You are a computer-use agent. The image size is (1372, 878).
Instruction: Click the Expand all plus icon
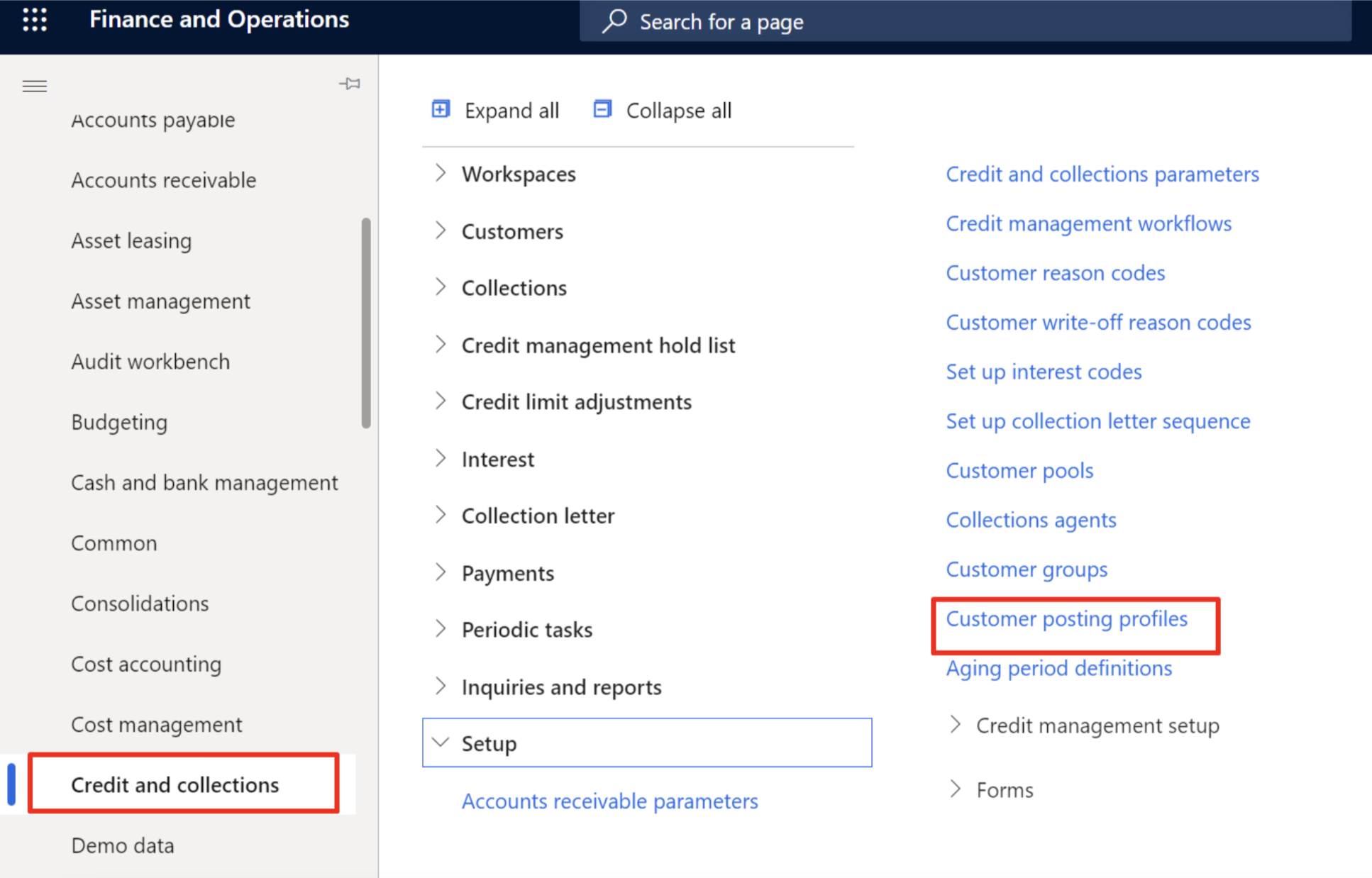441,109
